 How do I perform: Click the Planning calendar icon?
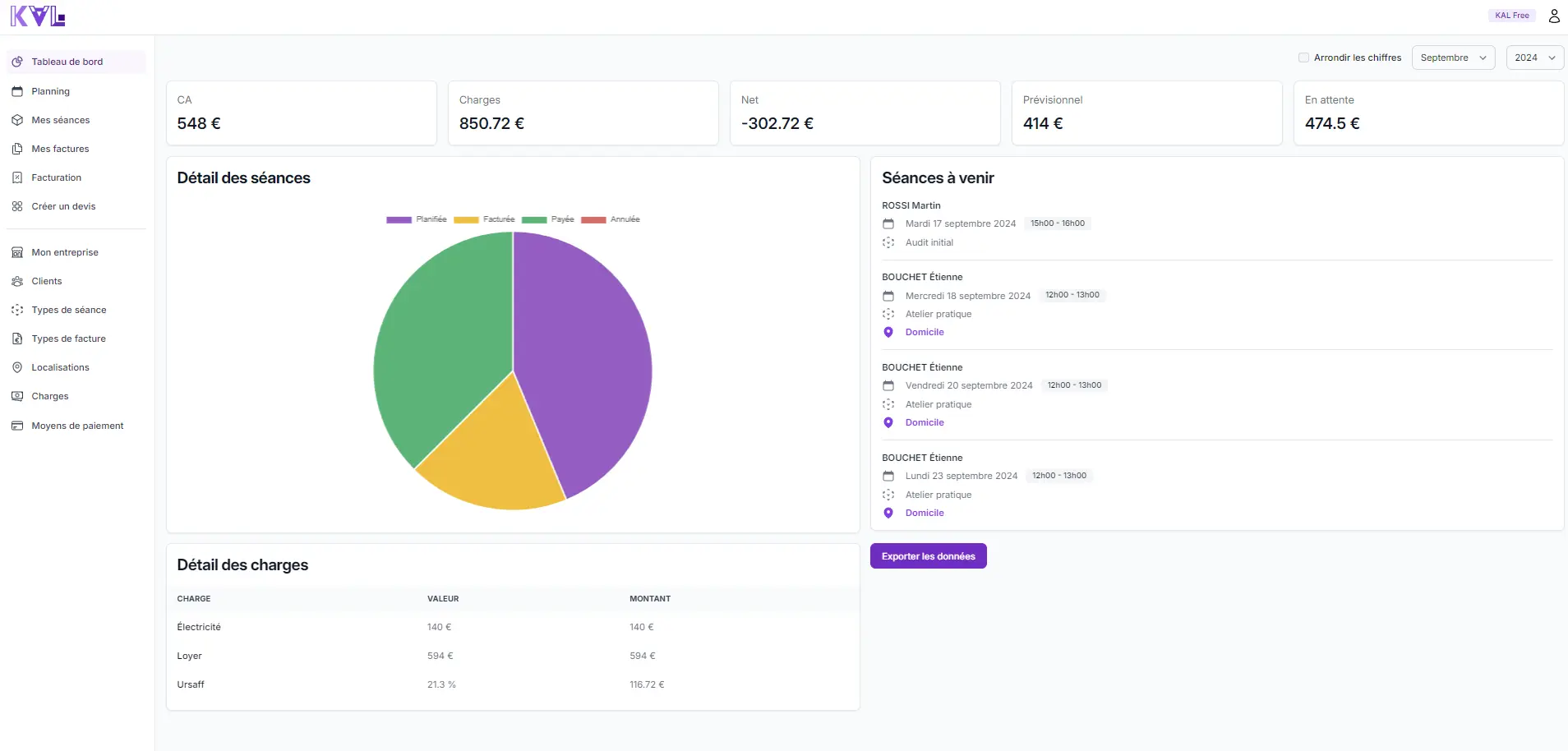17,91
